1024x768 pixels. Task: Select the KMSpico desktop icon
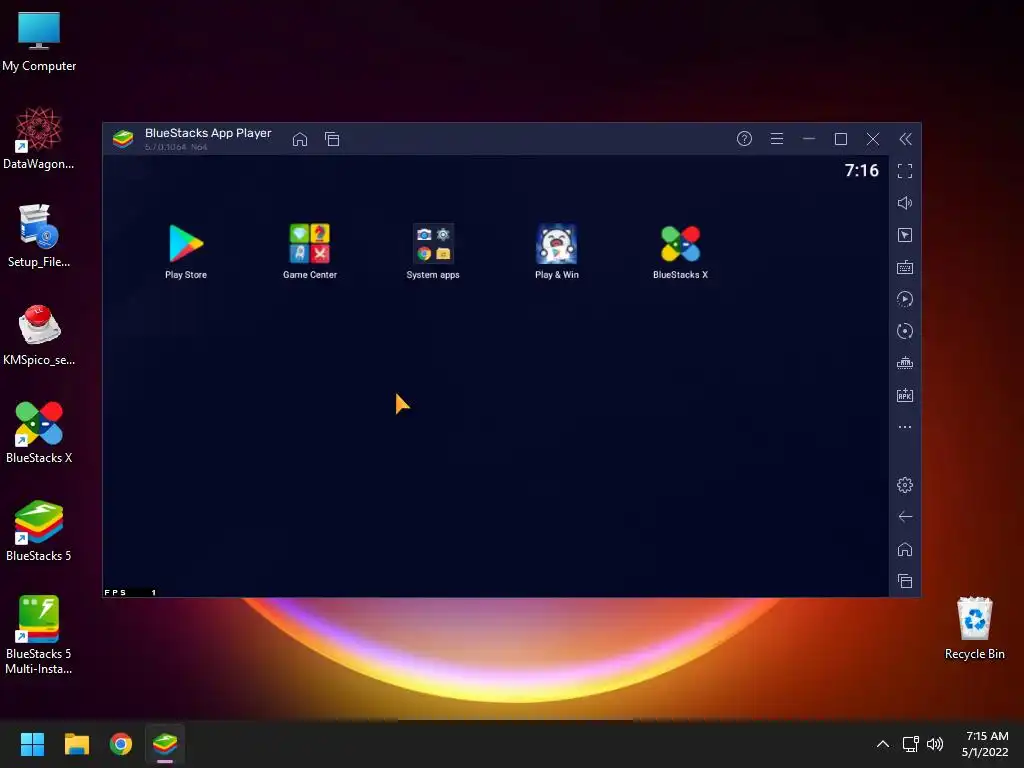coord(39,334)
